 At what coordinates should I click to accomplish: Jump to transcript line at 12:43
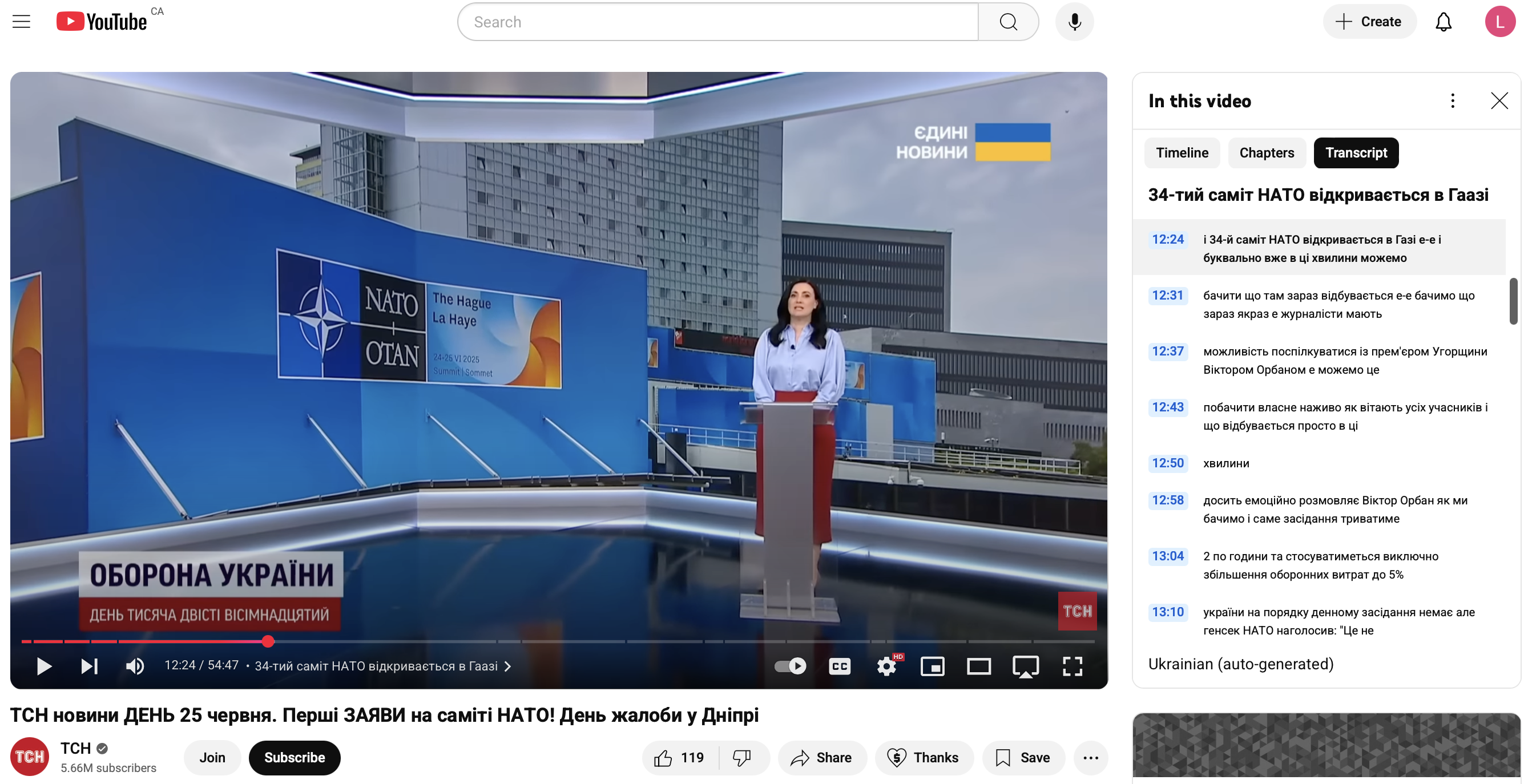coord(1319,415)
